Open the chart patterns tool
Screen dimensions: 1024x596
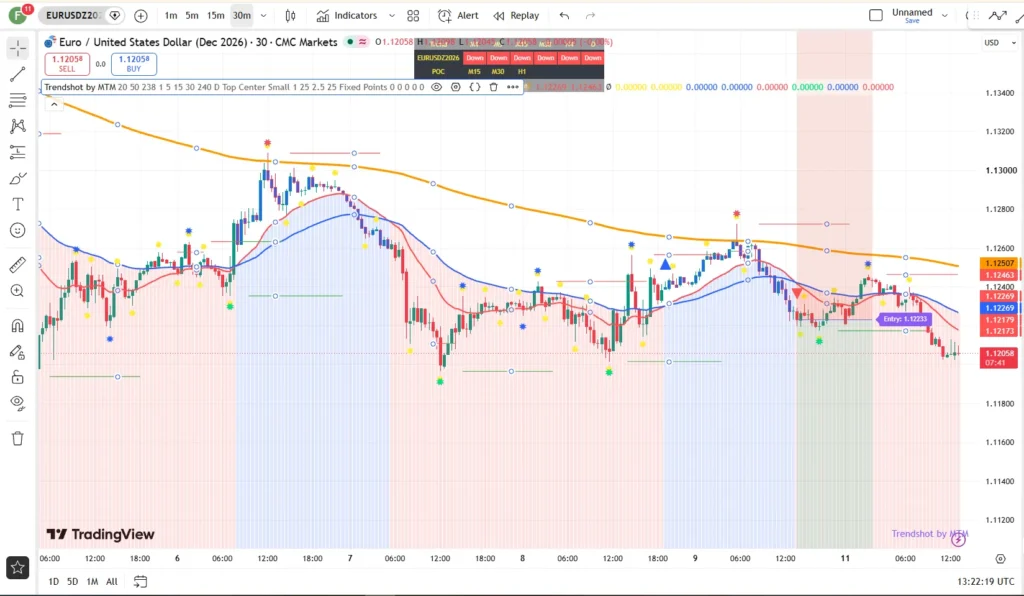point(18,126)
